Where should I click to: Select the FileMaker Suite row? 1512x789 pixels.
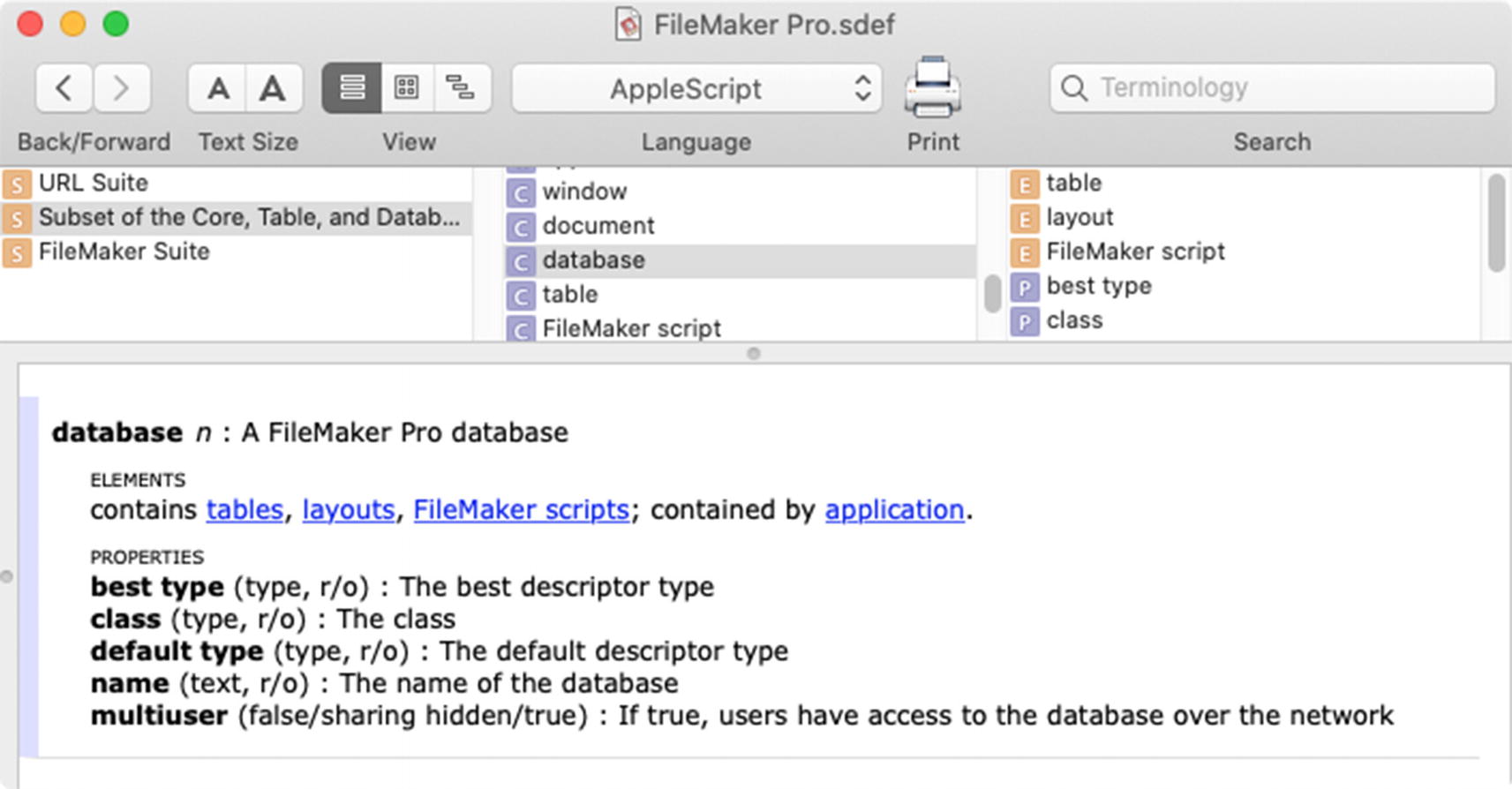tap(236, 252)
